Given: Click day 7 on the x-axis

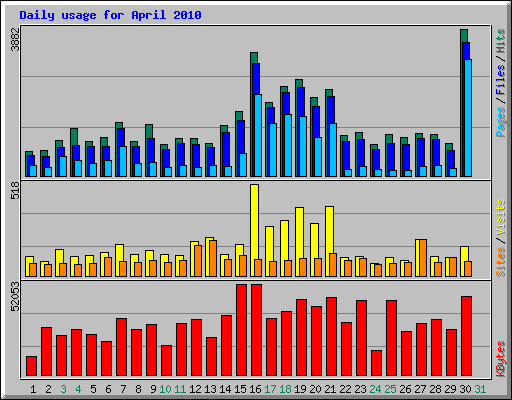Looking at the screenshot, I should coord(123,389).
